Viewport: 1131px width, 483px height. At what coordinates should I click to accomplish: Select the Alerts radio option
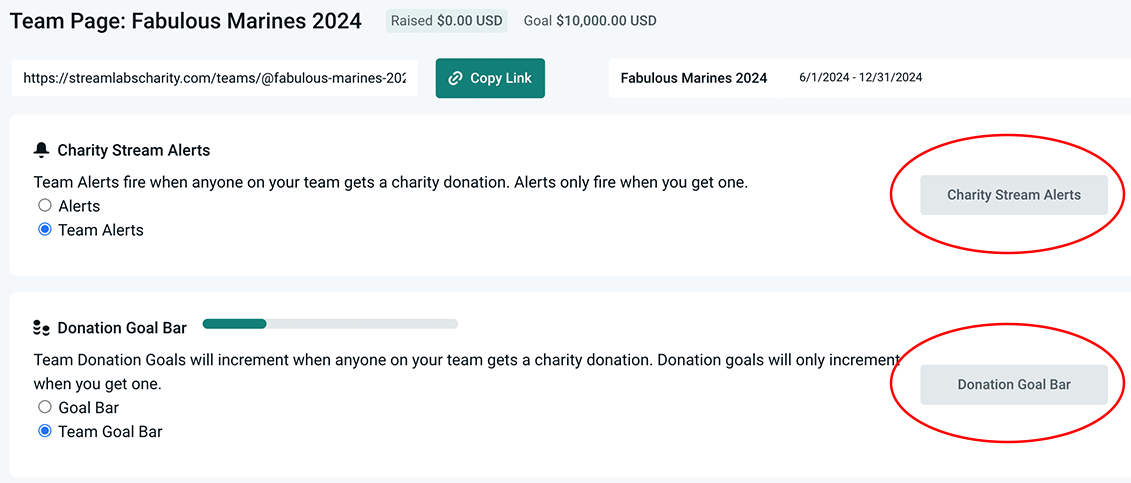44,206
